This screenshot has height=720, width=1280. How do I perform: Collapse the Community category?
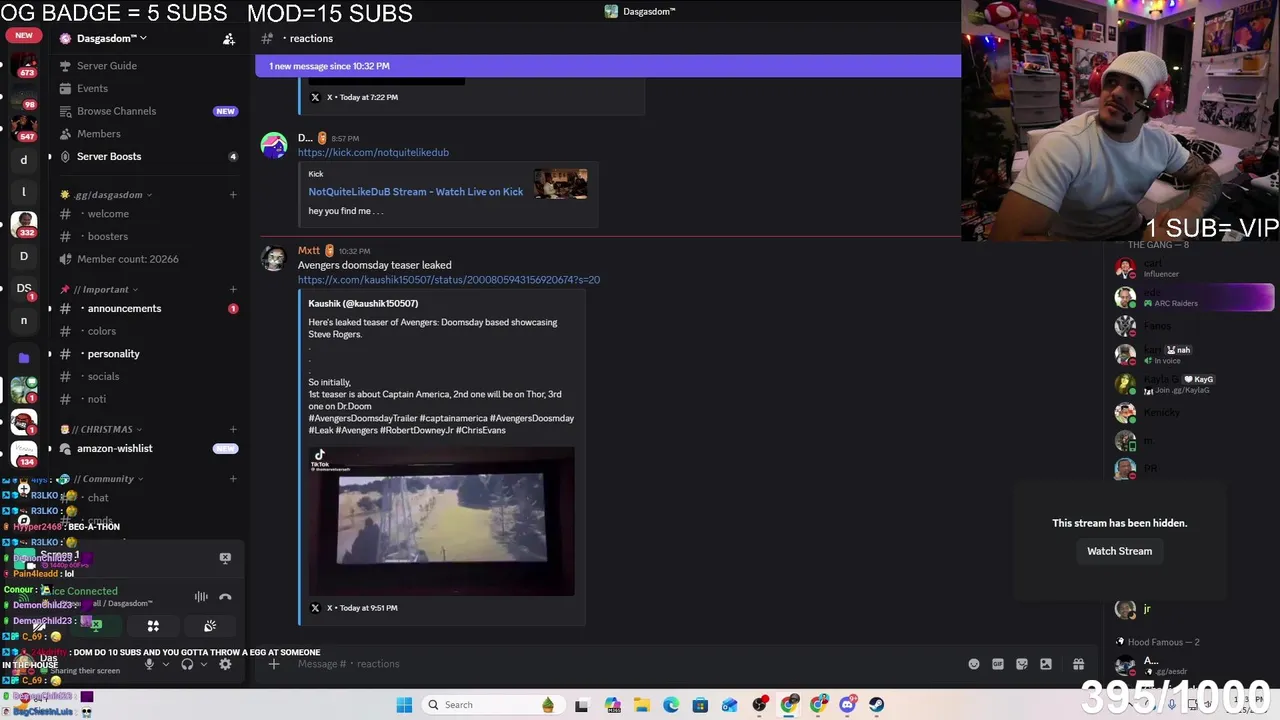[108, 479]
